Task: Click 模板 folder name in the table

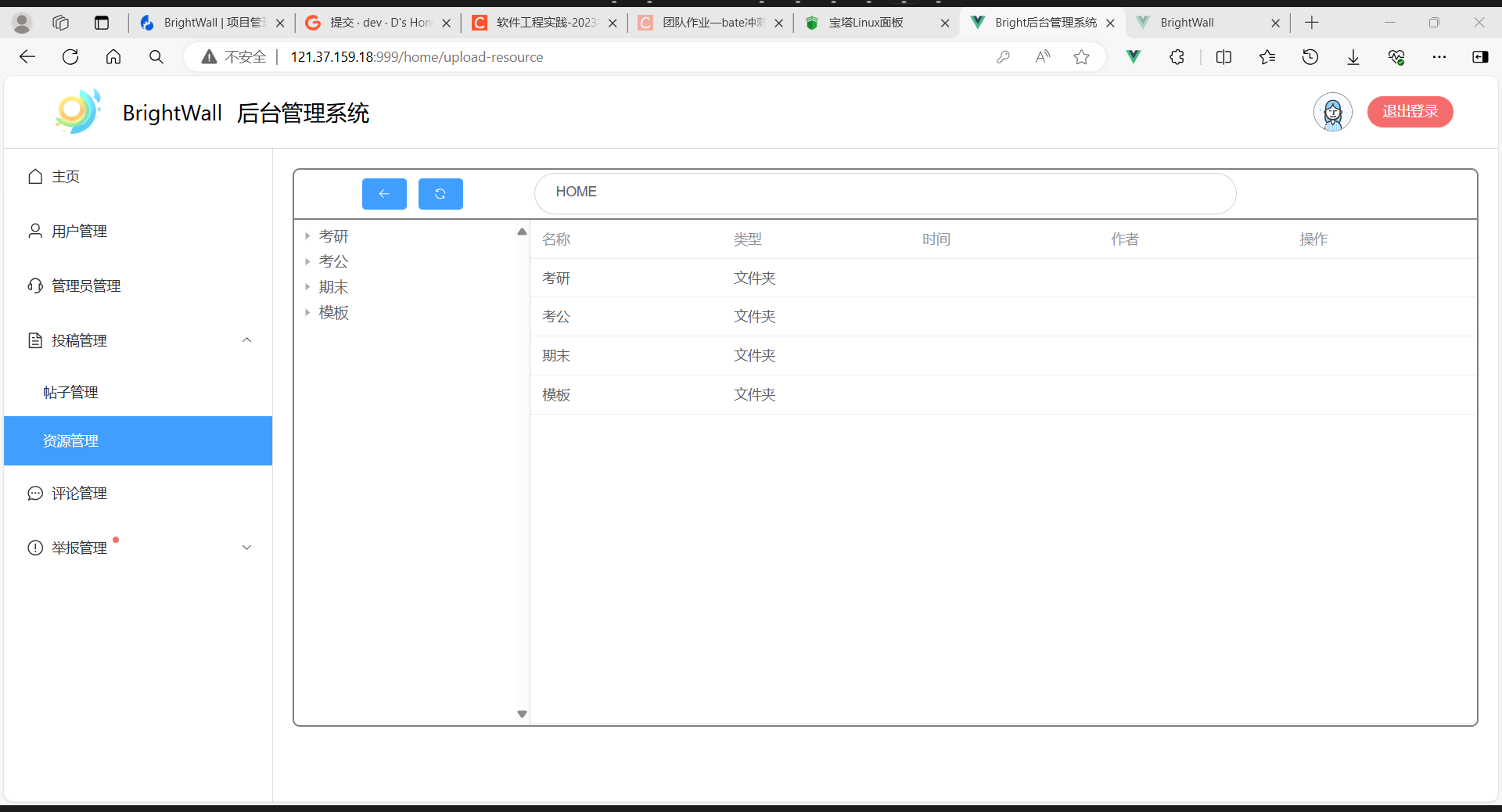Action: coord(556,395)
